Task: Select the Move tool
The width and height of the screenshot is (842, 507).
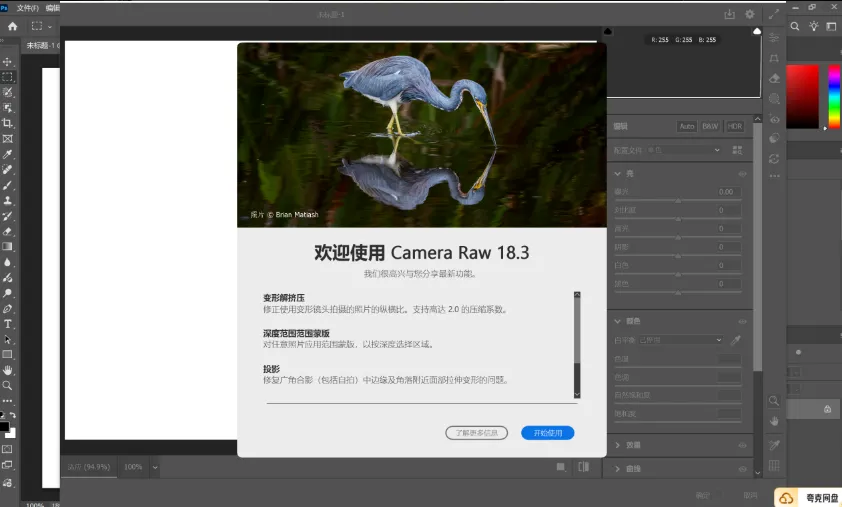Action: (x=8, y=62)
